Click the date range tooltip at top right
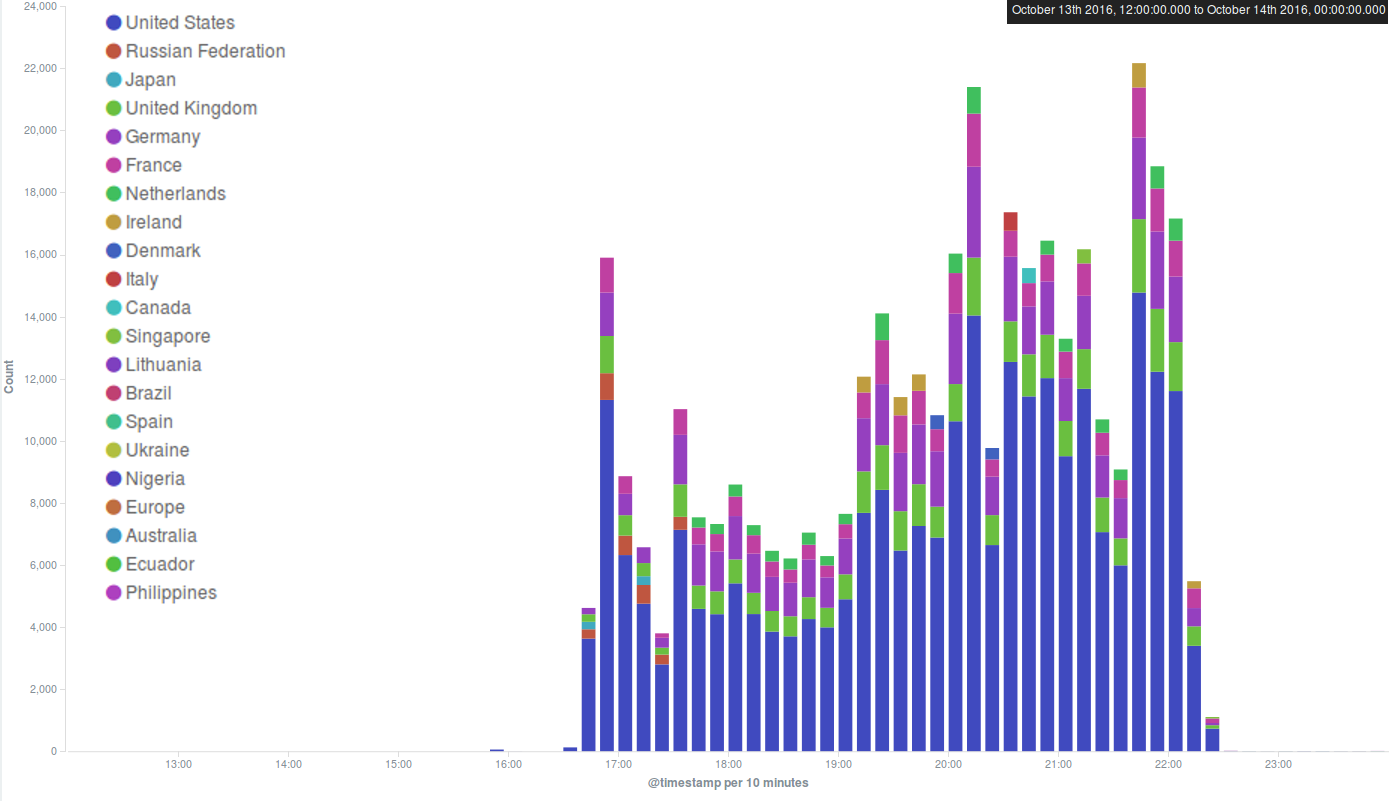 click(x=1197, y=10)
